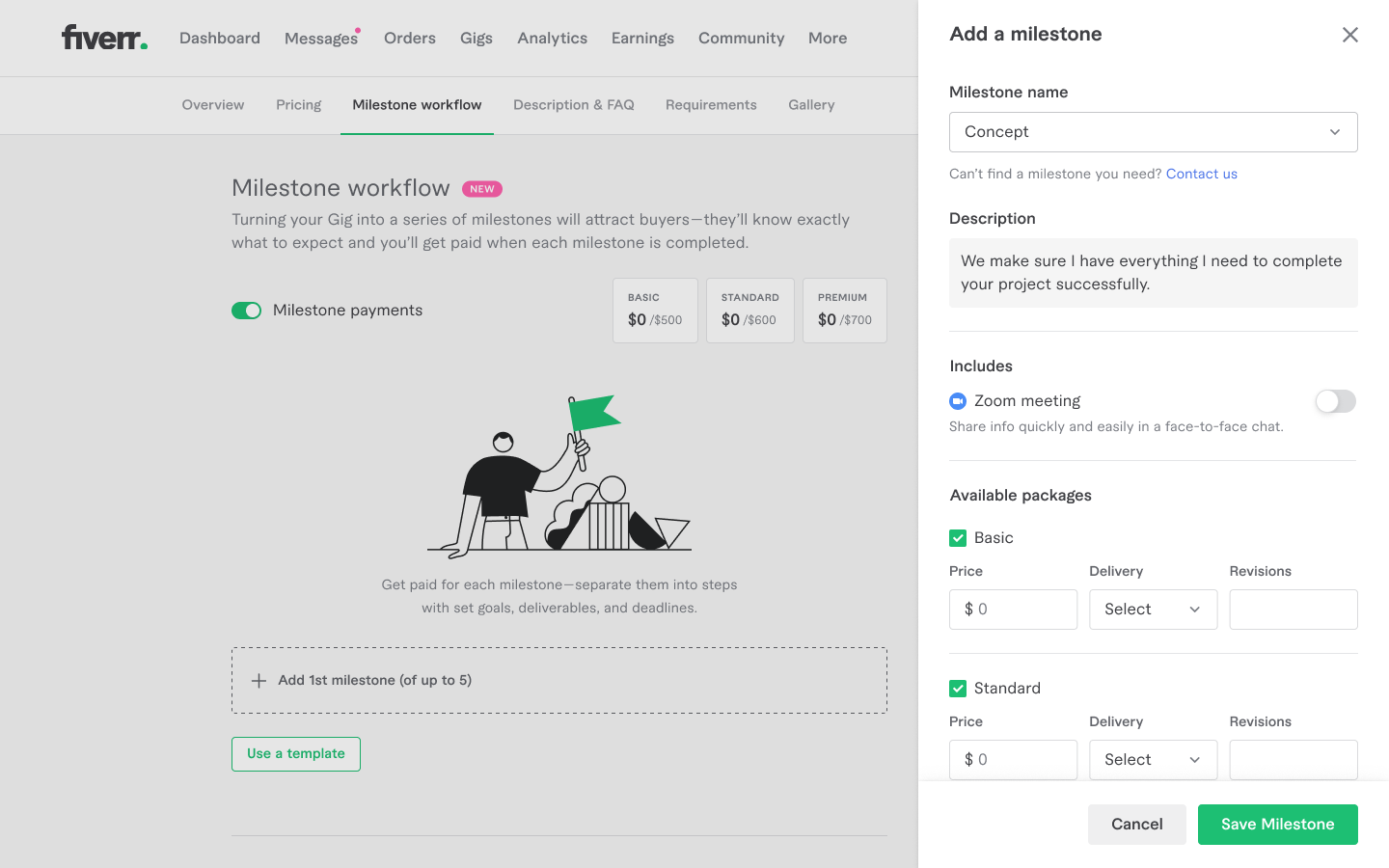This screenshot has height=868, width=1389.
Task: Focus the Basic package Price field
Action: point(1022,610)
